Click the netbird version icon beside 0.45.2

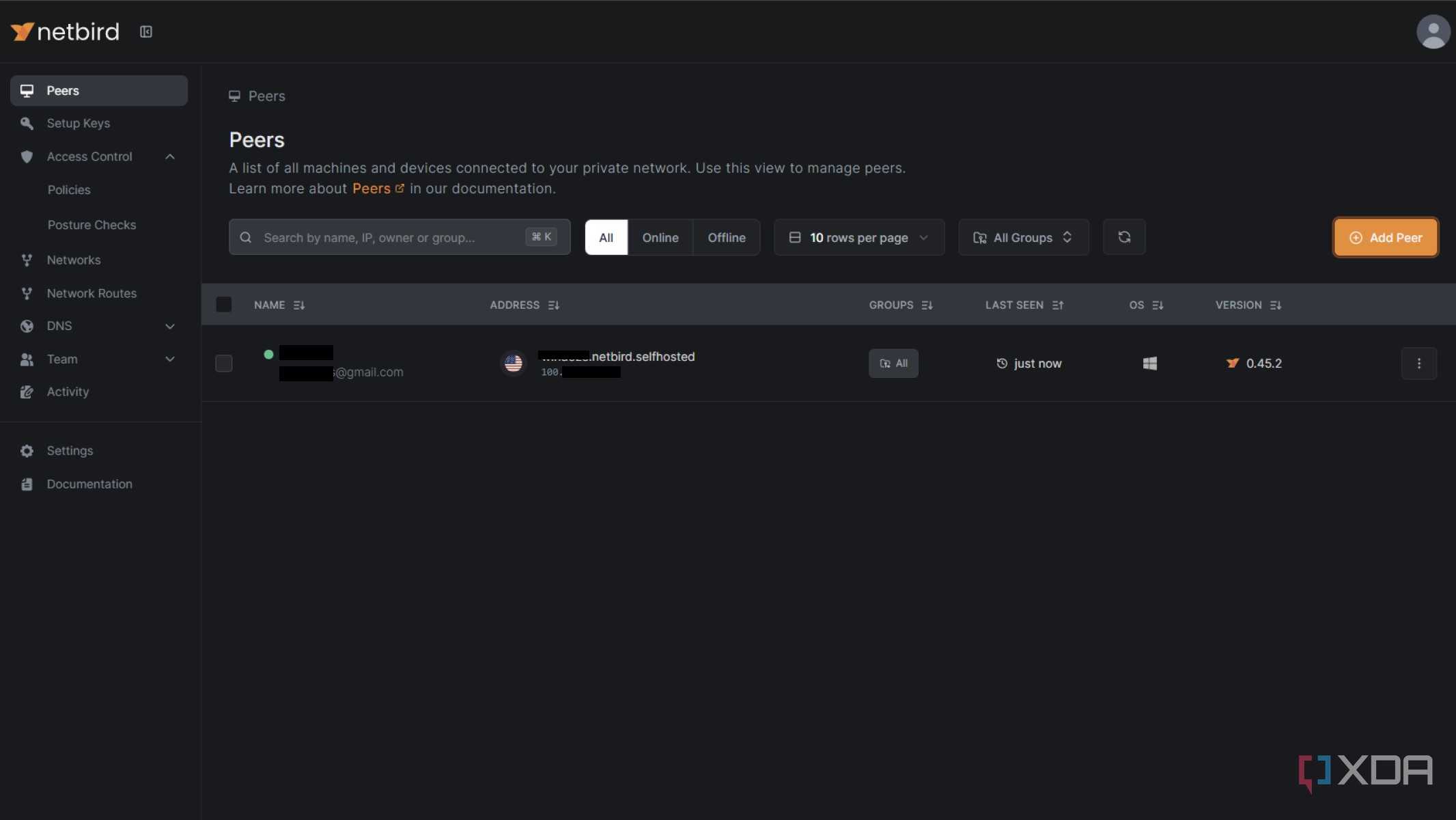tap(1233, 364)
